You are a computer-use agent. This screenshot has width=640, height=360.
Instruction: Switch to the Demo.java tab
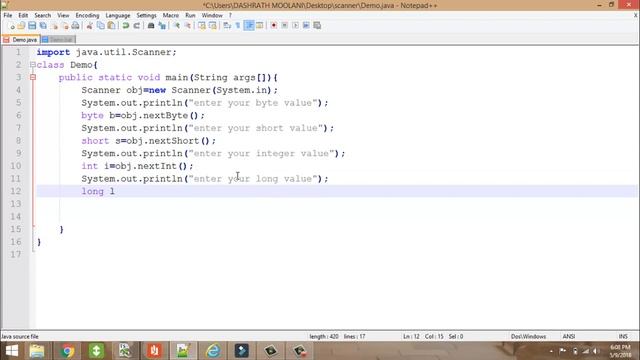[21, 40]
